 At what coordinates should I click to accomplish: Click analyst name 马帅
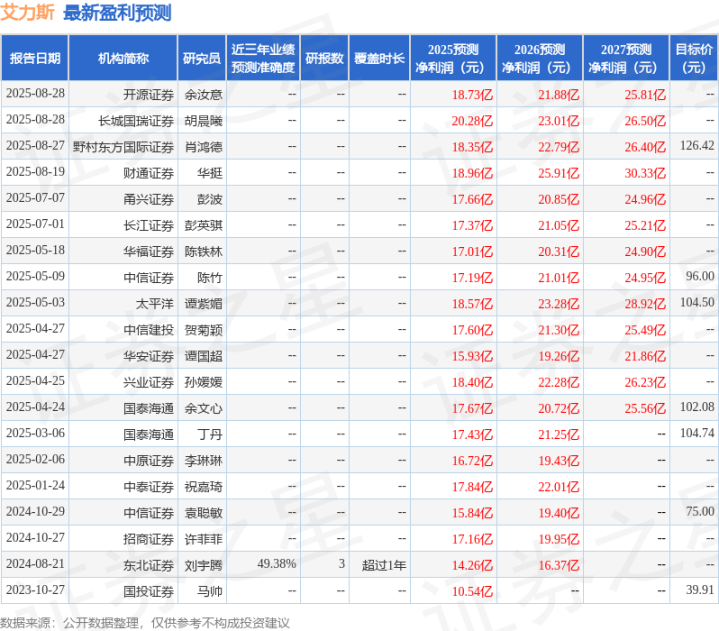pos(210,592)
